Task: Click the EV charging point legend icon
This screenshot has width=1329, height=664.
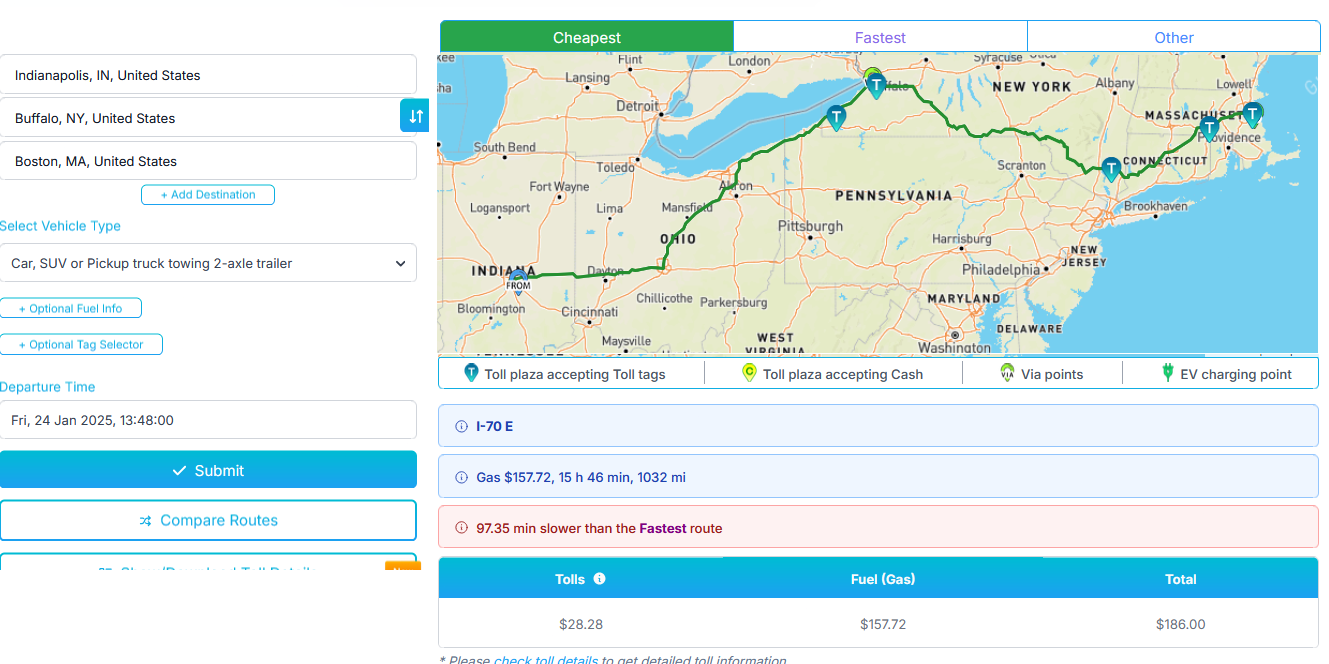Action: 1166,374
